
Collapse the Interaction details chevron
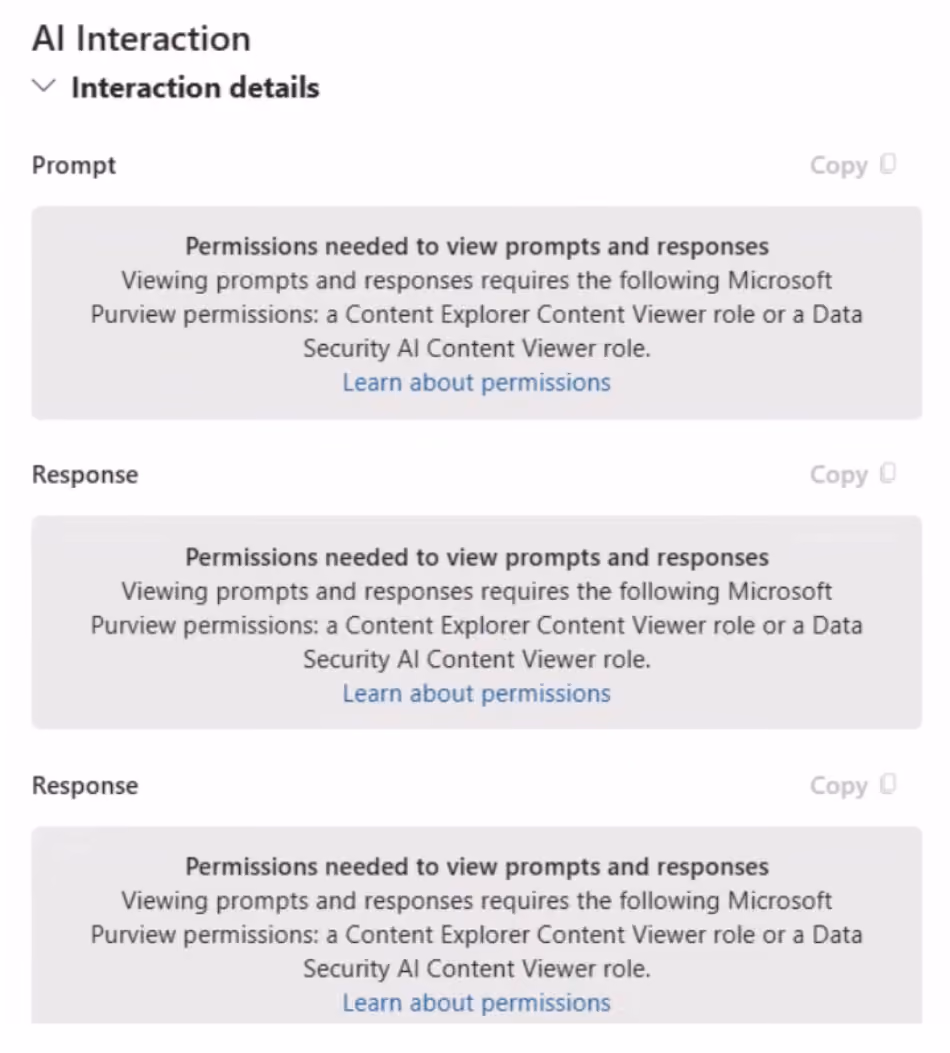click(44, 86)
